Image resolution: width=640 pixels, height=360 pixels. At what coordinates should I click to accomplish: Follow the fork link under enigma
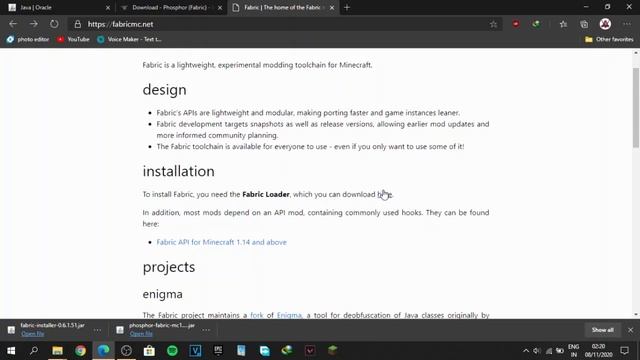[257, 315]
